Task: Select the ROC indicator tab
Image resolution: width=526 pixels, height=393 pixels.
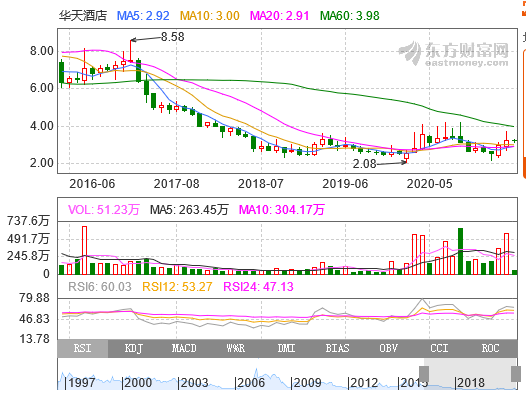Action: (490, 348)
